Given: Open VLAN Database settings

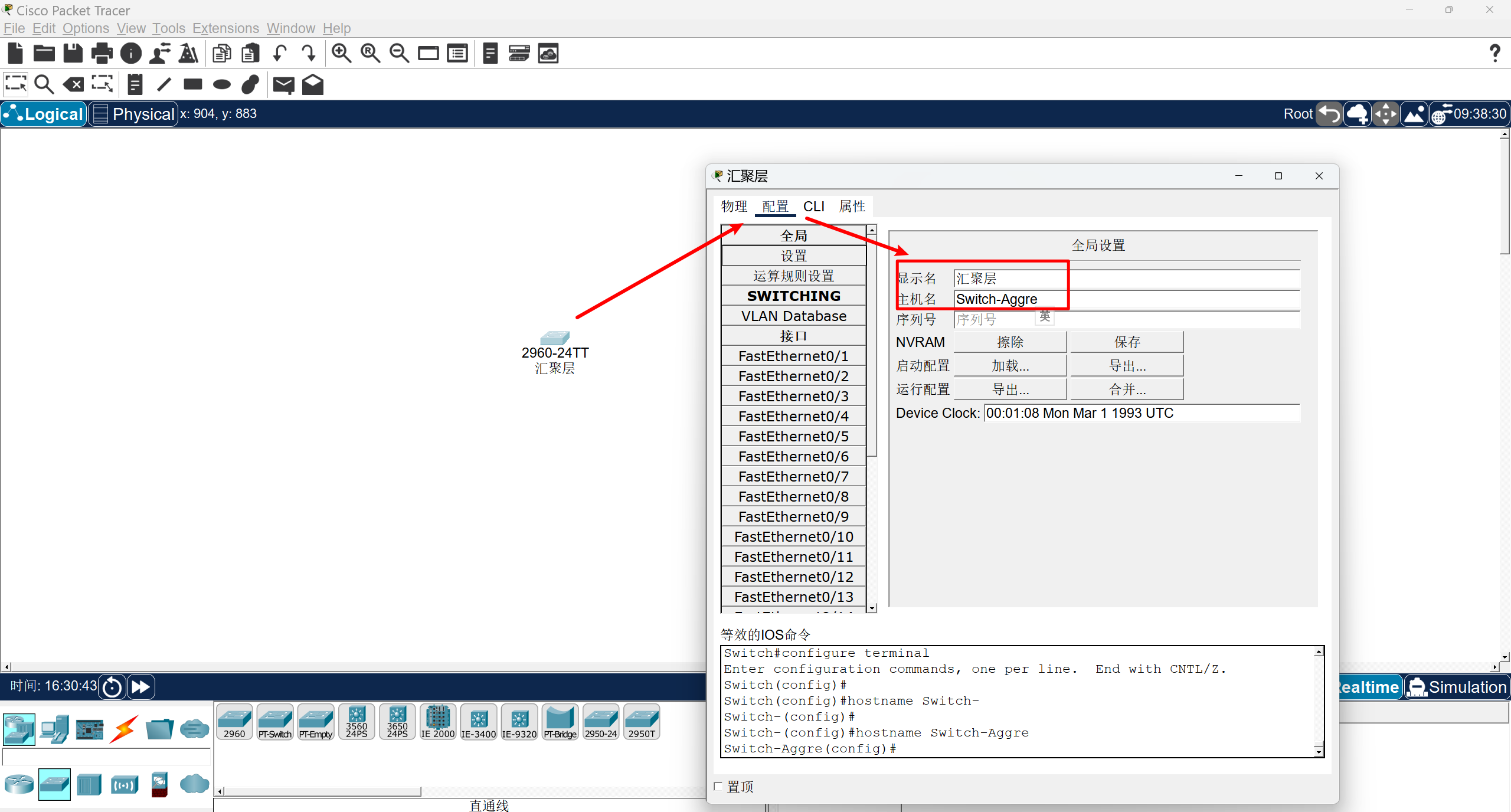Looking at the screenshot, I should 794,316.
